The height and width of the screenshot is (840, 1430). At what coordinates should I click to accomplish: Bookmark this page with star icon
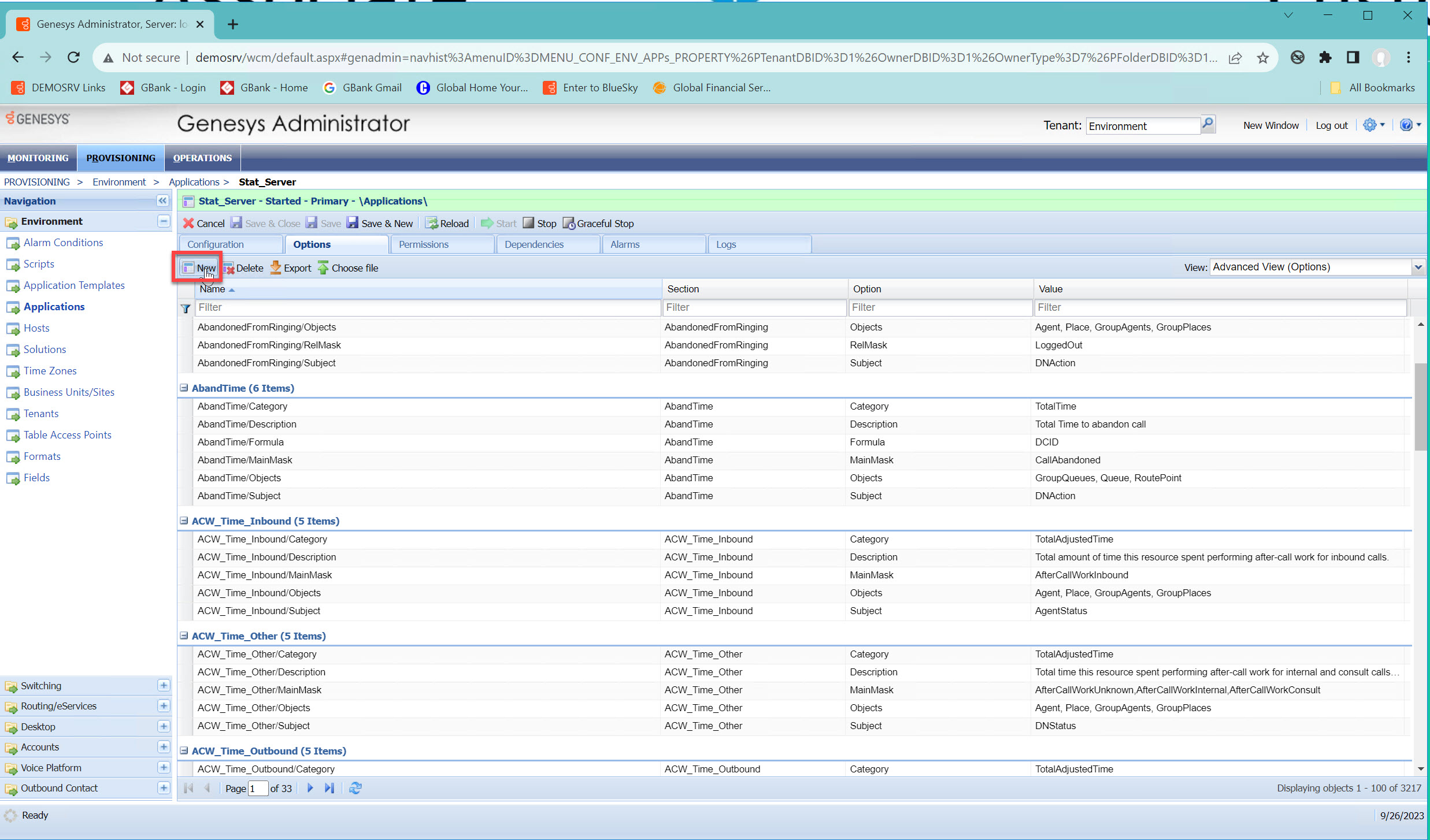tap(1263, 57)
